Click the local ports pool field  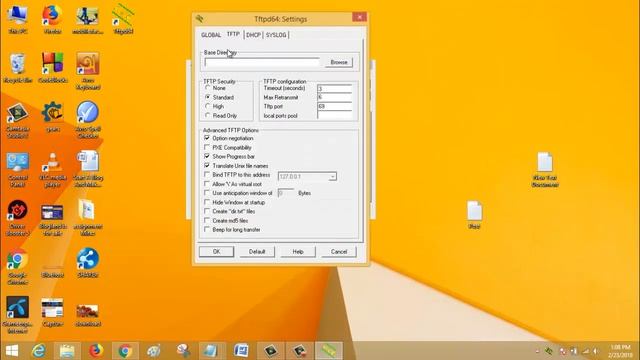pyautogui.click(x=334, y=116)
